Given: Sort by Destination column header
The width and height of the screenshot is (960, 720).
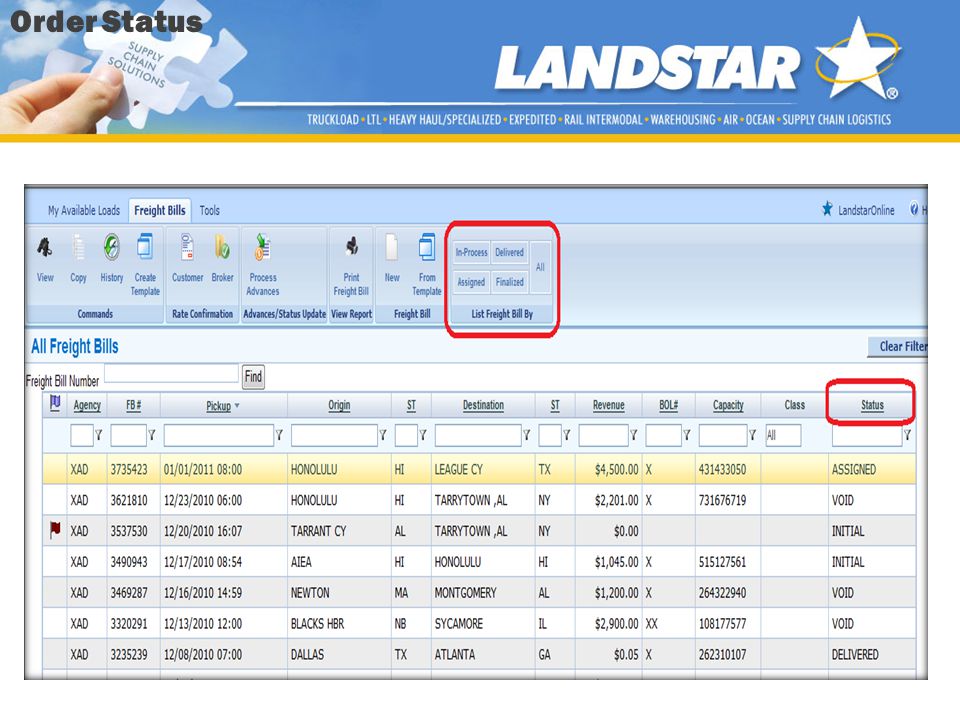Looking at the screenshot, I should (484, 405).
